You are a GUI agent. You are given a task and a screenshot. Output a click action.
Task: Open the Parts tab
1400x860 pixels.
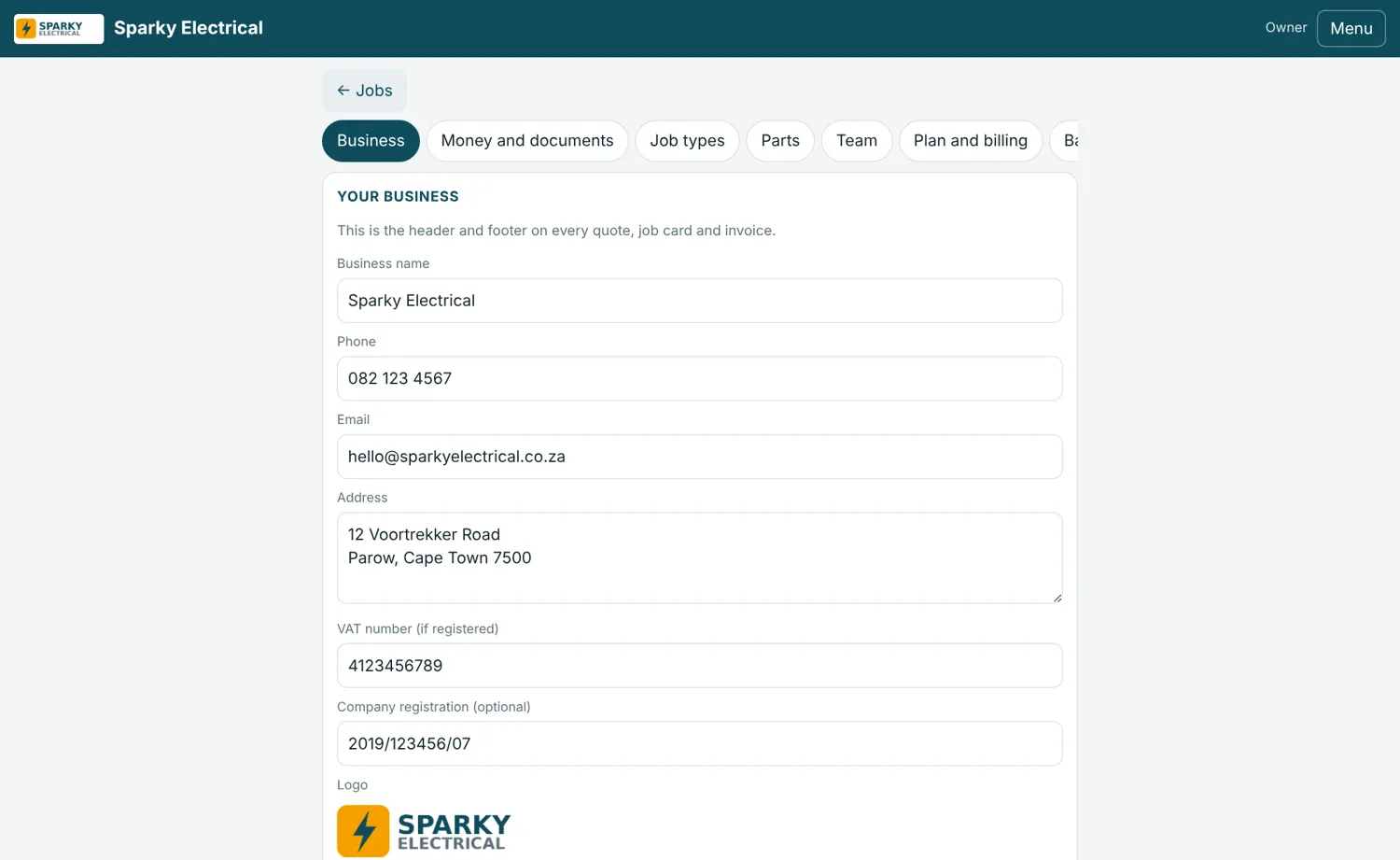(780, 141)
